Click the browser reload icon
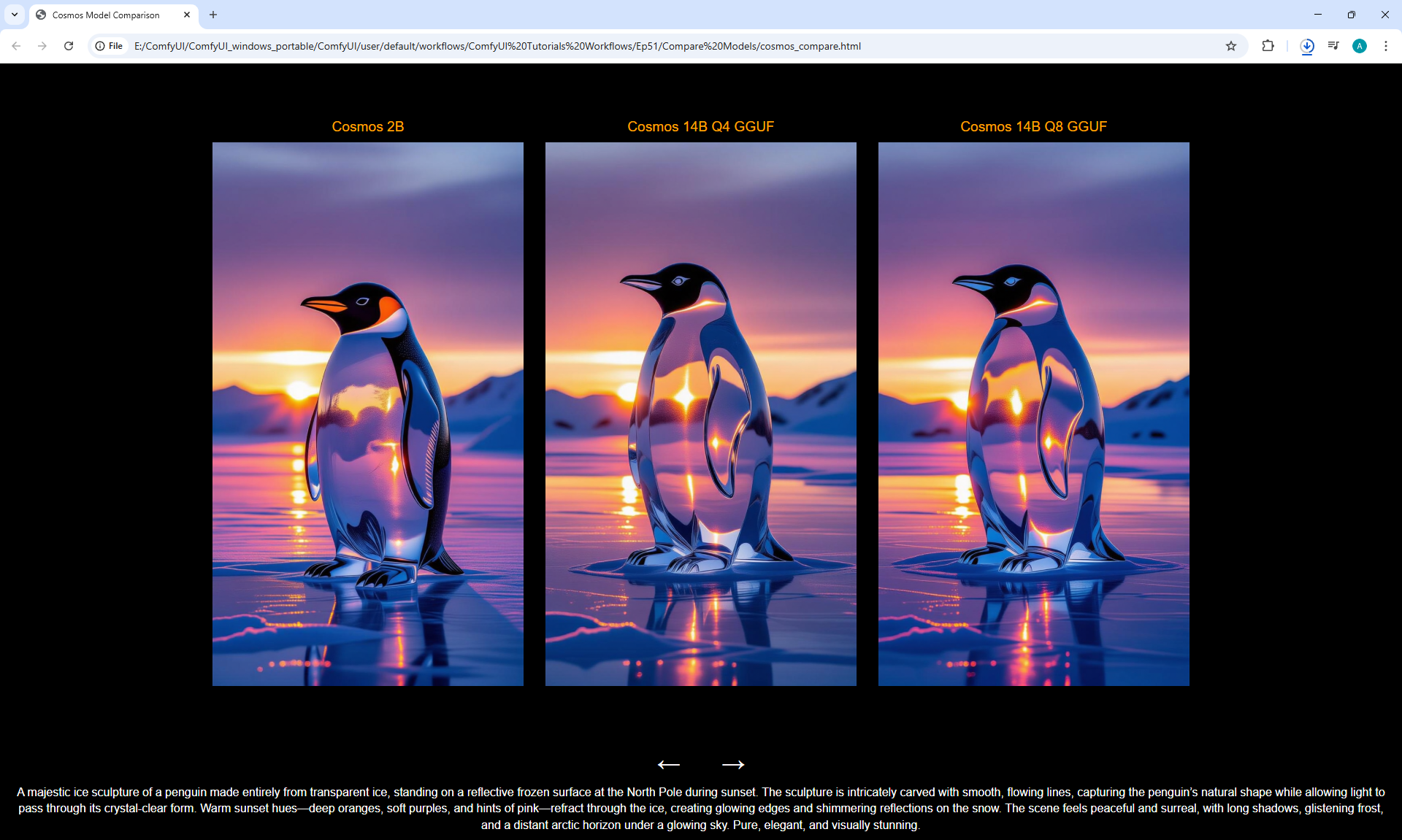The image size is (1402, 840). click(x=69, y=46)
